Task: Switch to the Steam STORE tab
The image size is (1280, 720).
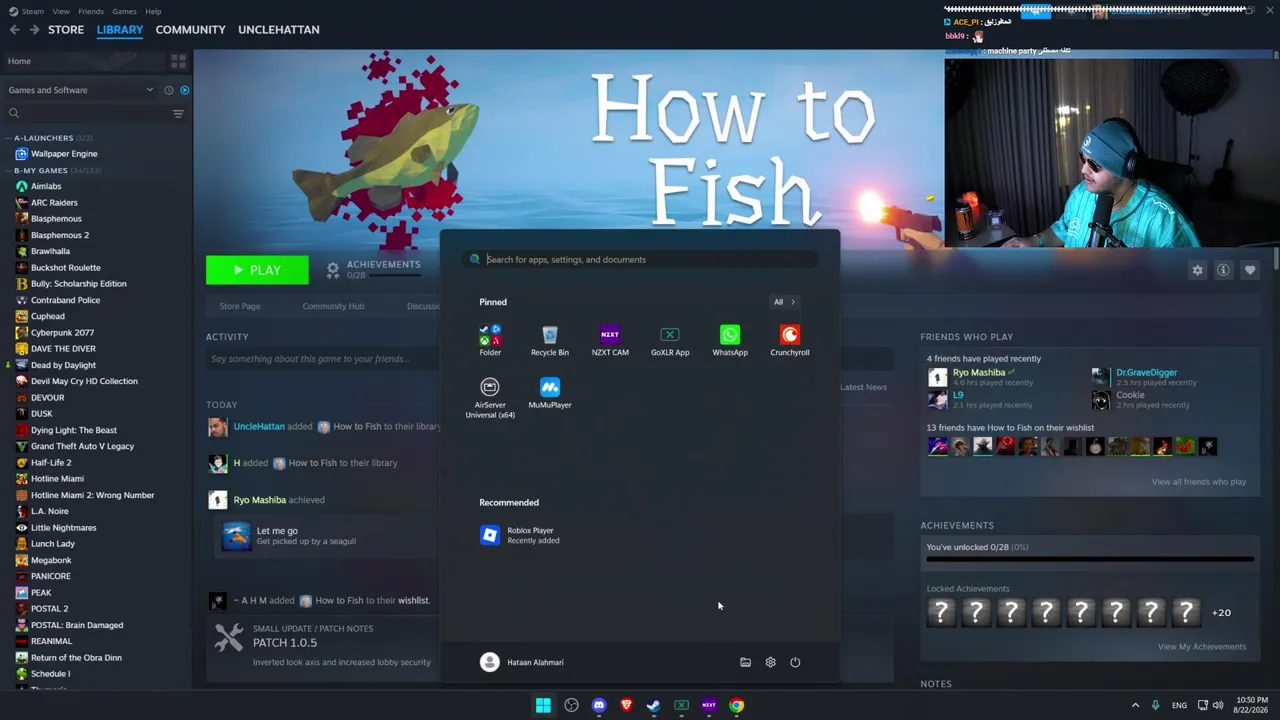Action: pyautogui.click(x=66, y=30)
